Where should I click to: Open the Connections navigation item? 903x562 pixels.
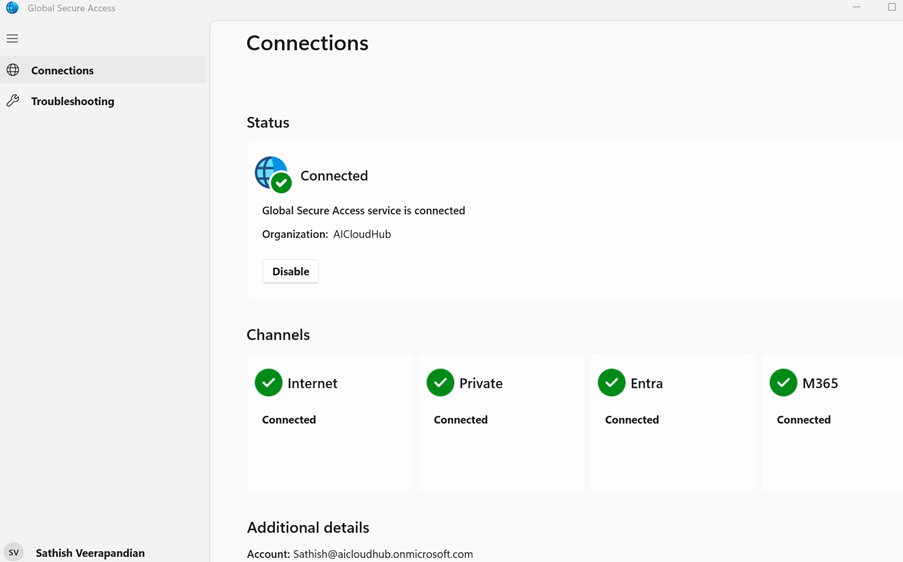pyautogui.click(x=62, y=70)
